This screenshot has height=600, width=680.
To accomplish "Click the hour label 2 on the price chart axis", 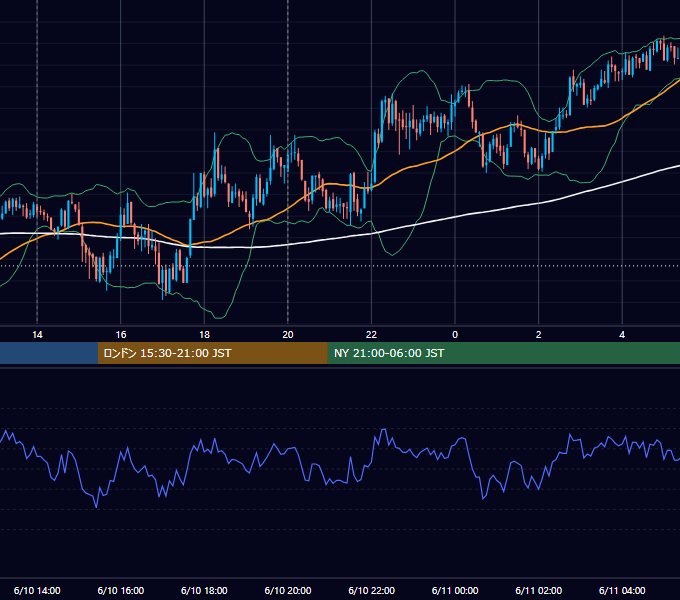I will tap(539, 335).
